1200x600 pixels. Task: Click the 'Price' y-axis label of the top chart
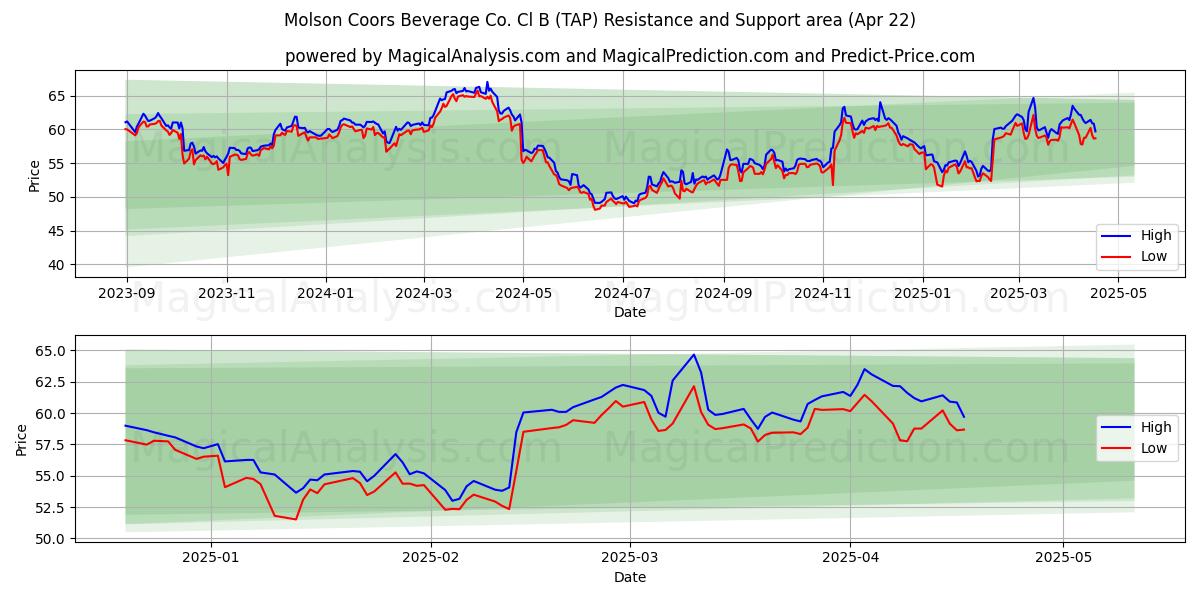35,174
